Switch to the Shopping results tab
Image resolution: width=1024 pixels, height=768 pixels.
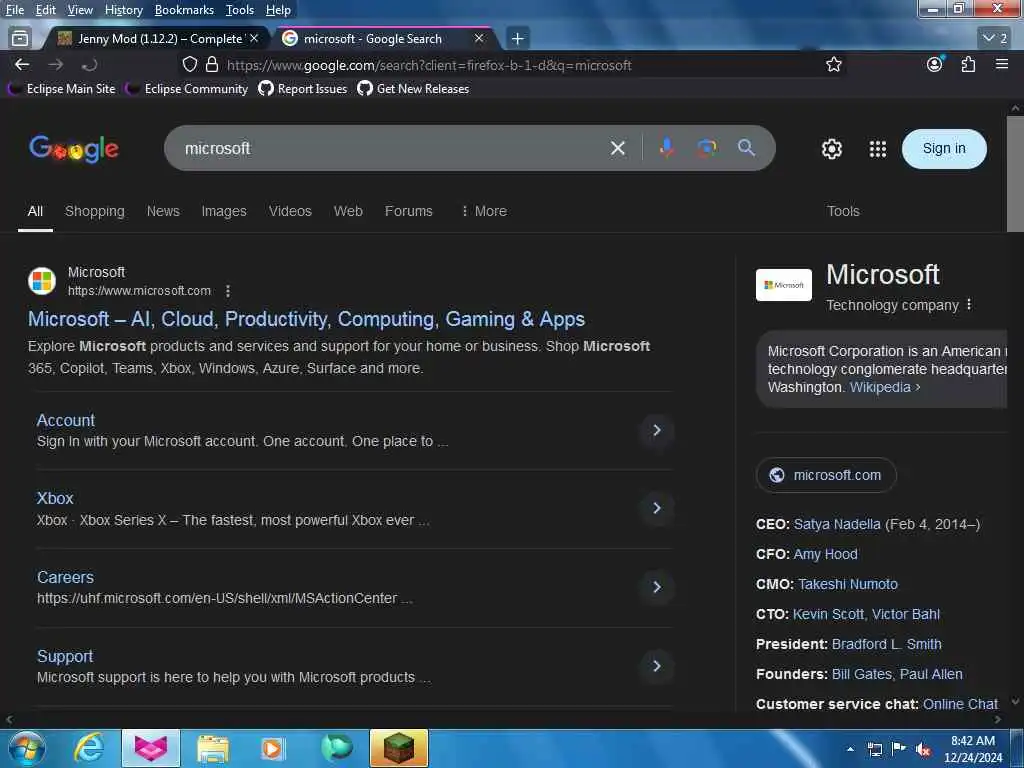95,211
